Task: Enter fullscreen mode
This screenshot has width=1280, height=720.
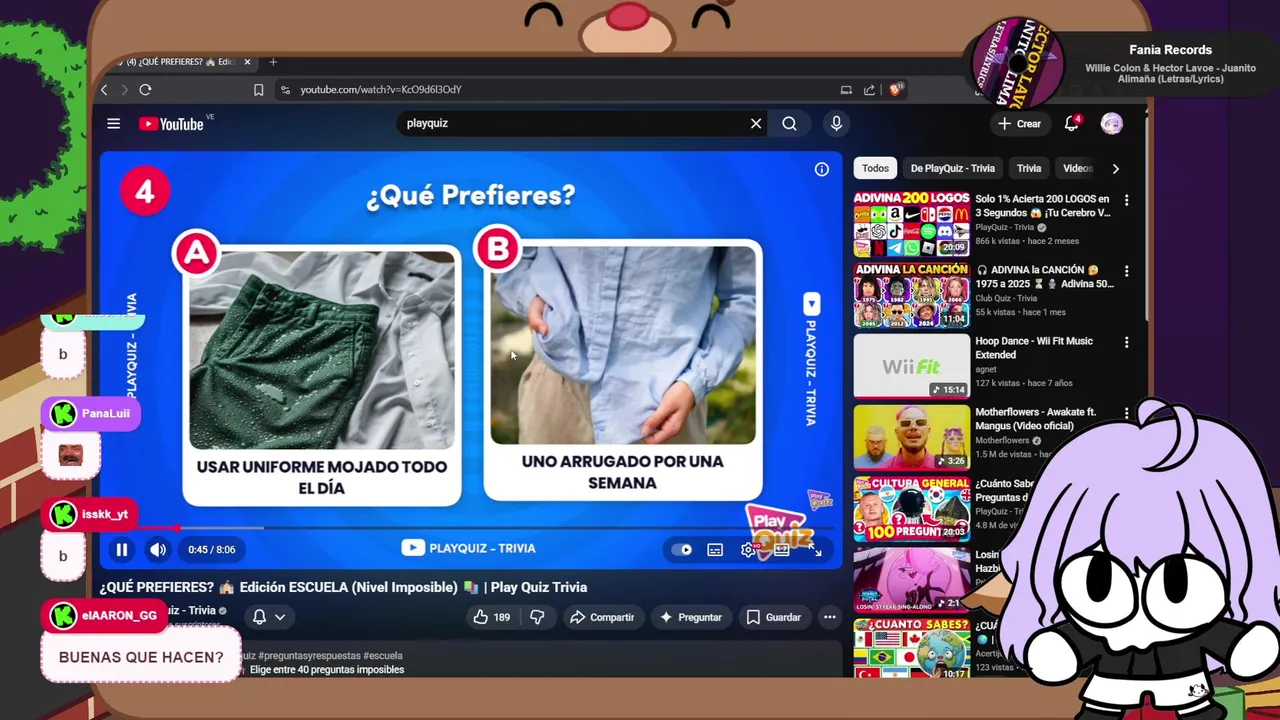Action: 815,549
